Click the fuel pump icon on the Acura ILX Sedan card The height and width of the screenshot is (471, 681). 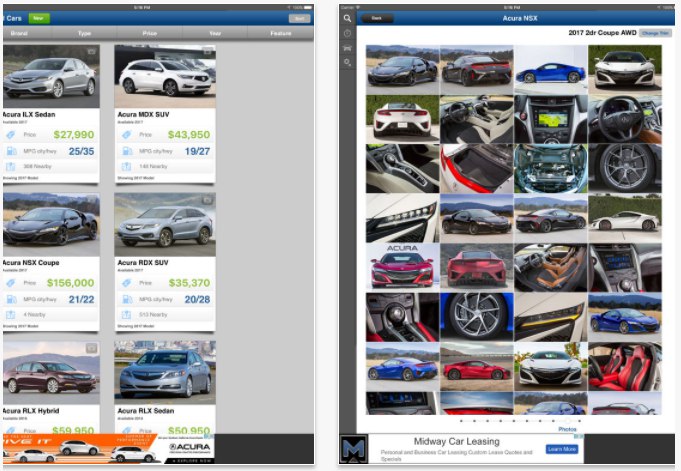pos(11,151)
